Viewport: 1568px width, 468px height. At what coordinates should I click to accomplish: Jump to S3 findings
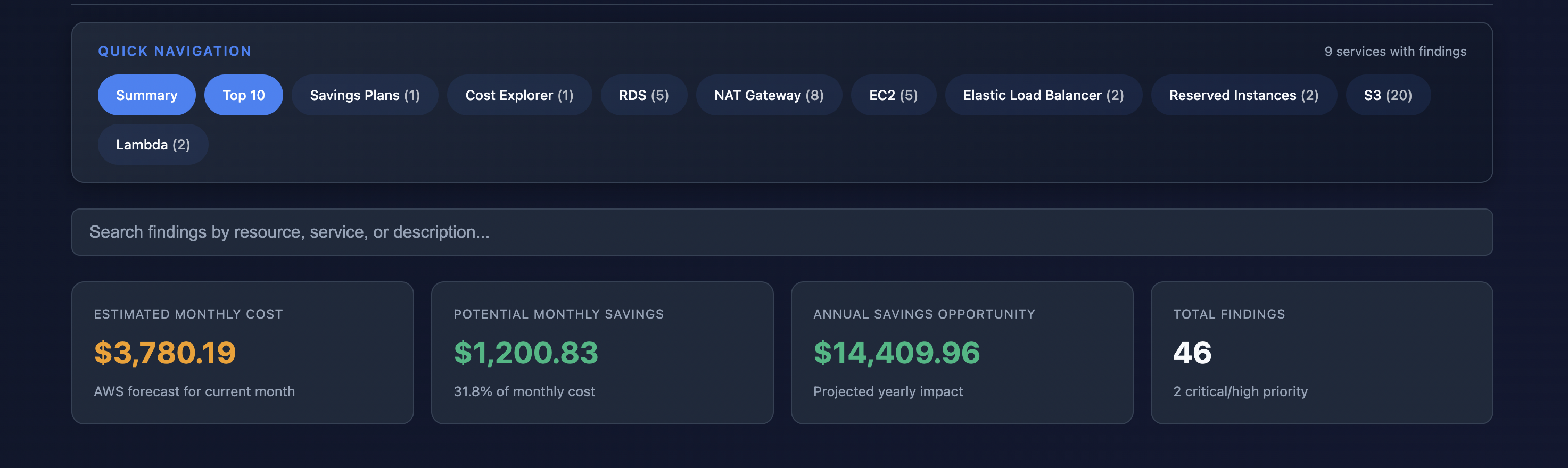click(x=1387, y=95)
